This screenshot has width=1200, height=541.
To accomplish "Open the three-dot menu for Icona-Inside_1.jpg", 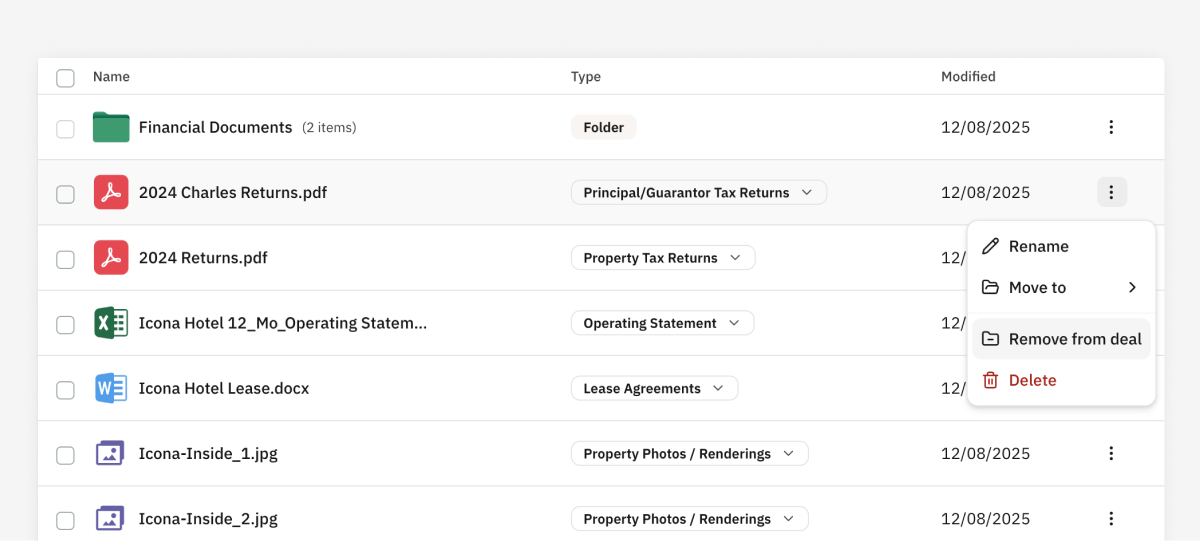I will 1111,453.
